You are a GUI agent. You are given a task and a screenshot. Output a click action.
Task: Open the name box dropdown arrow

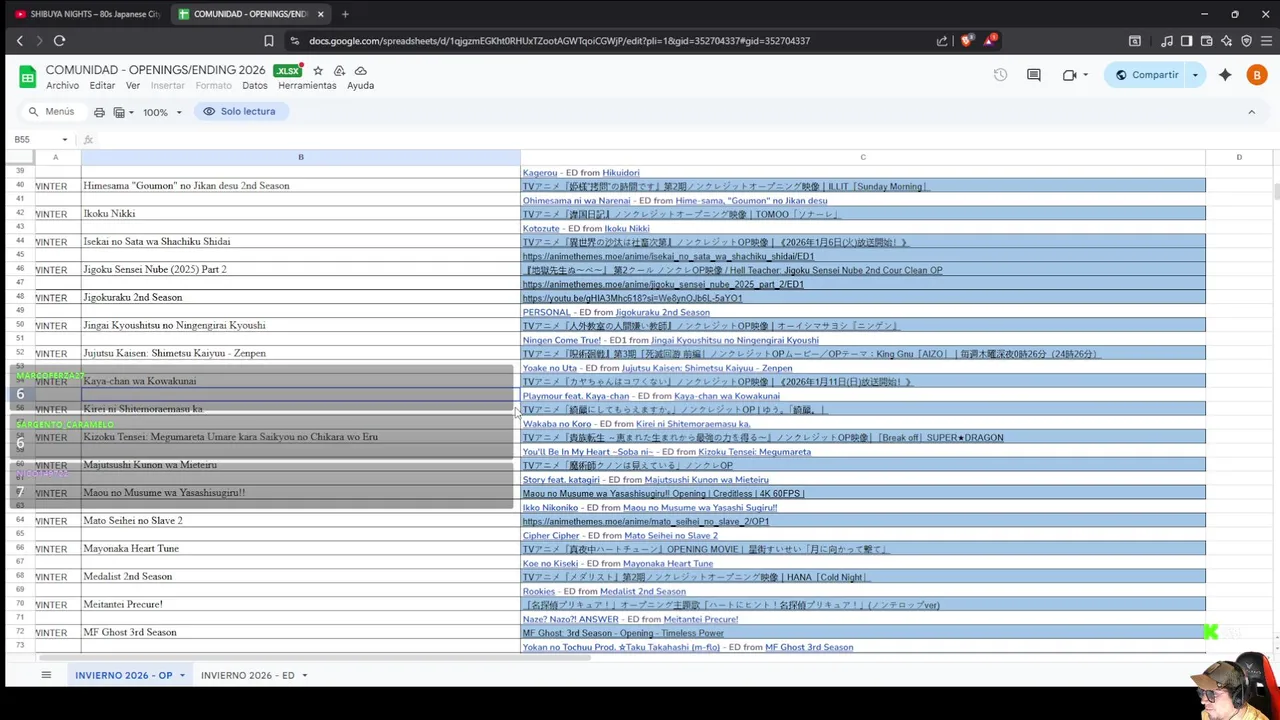(x=64, y=140)
